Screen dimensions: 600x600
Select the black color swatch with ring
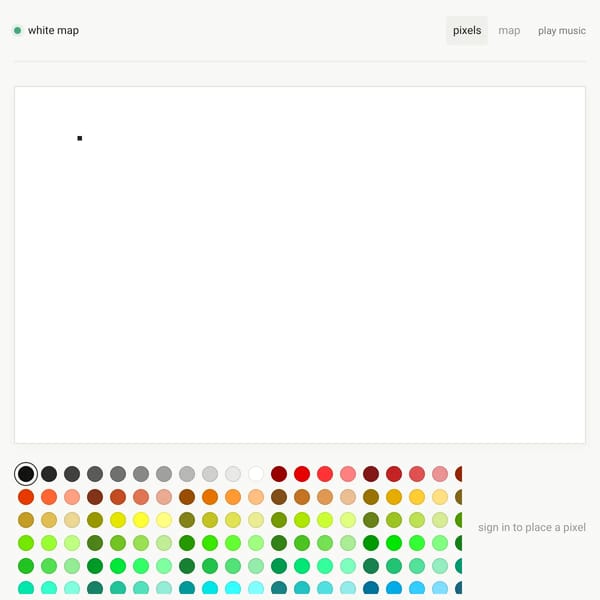pyautogui.click(x=26, y=474)
